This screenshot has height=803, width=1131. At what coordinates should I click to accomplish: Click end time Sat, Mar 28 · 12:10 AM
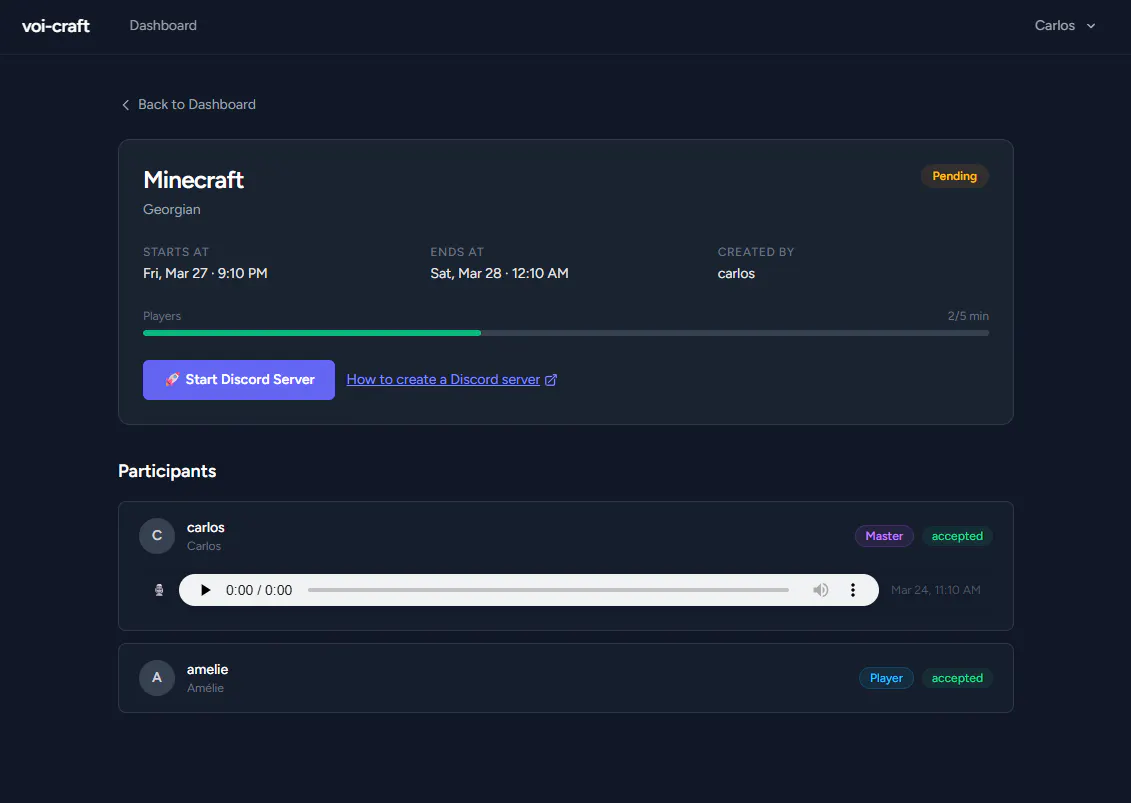(499, 273)
